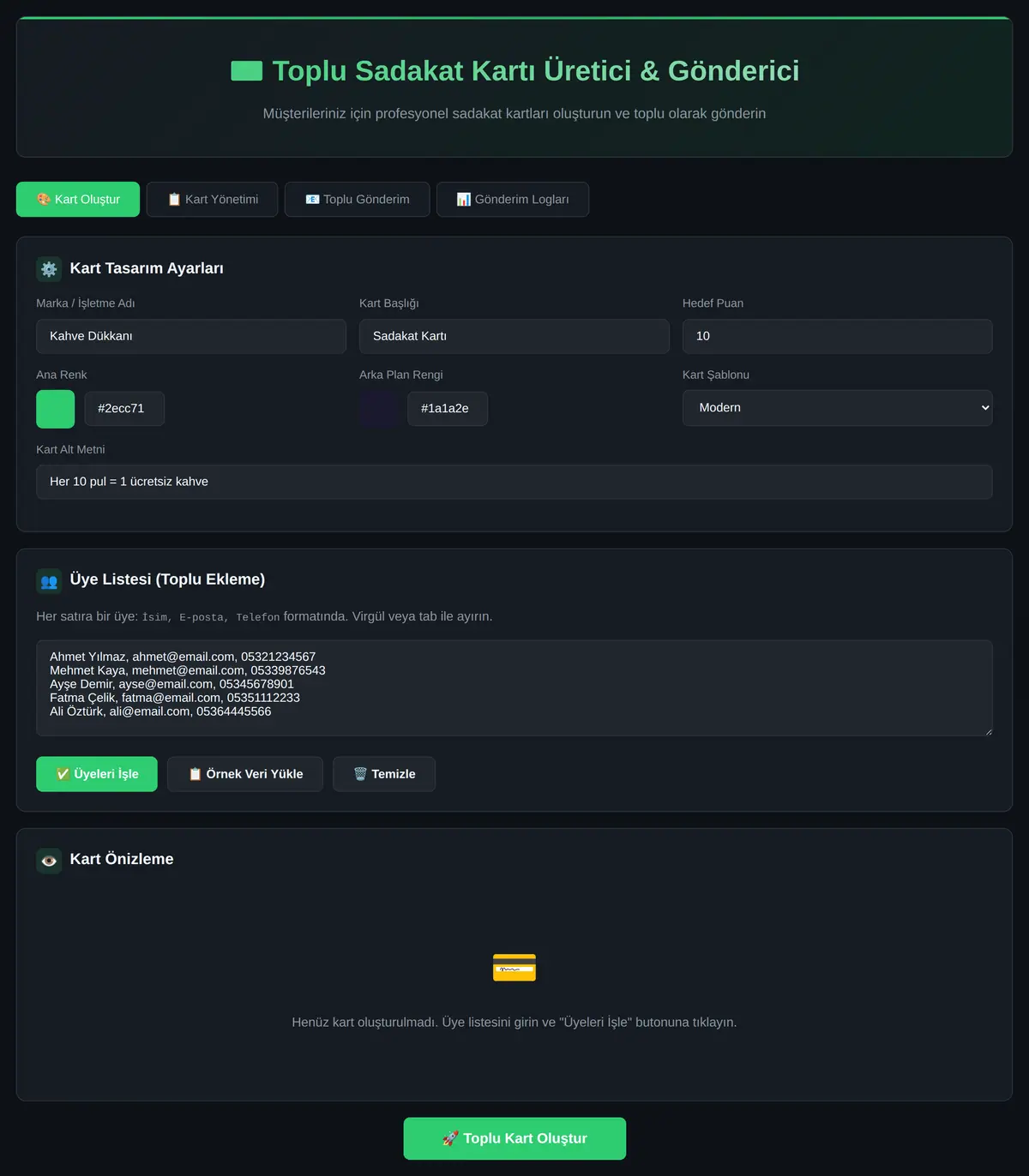The width and height of the screenshot is (1029, 1176).
Task: Clear the member list with Temizle
Action: pyautogui.click(x=384, y=774)
